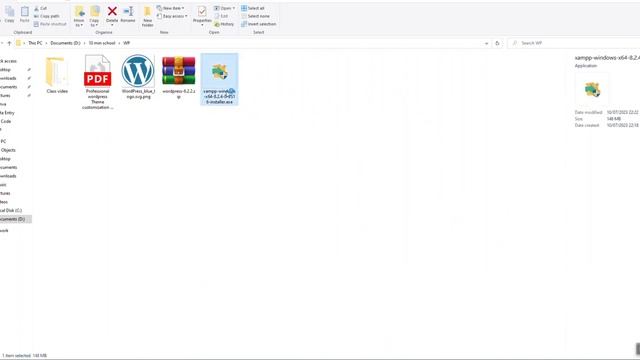Click xampp icon in preview pane
Image resolution: width=640 pixels, height=360 pixels.
592,89
